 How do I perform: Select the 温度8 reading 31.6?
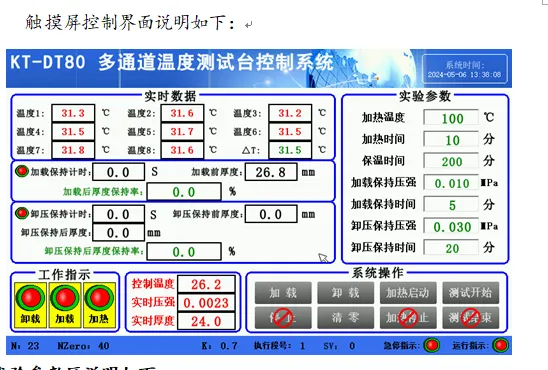182,150
